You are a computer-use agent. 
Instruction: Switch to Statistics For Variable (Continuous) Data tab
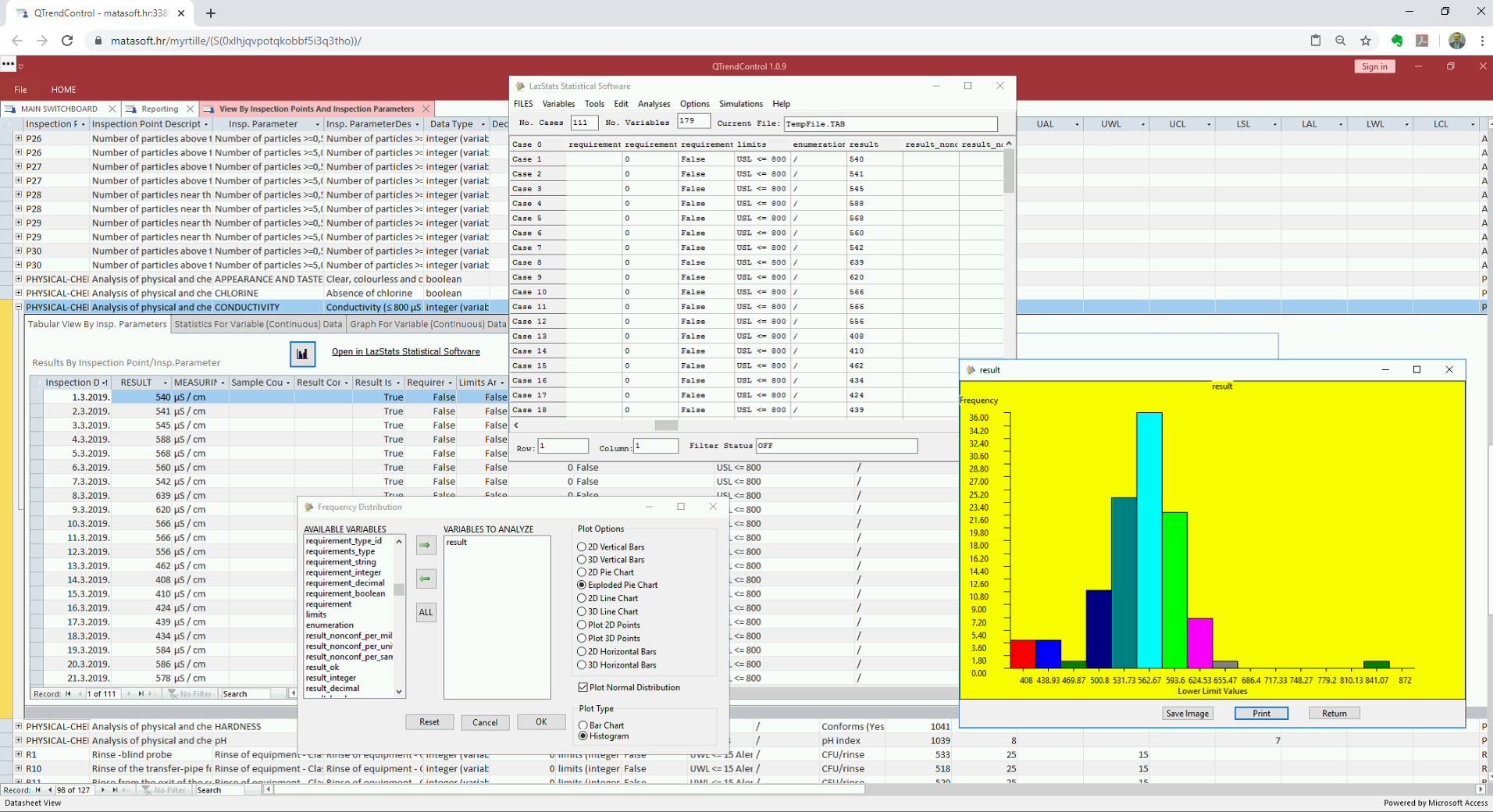[258, 324]
